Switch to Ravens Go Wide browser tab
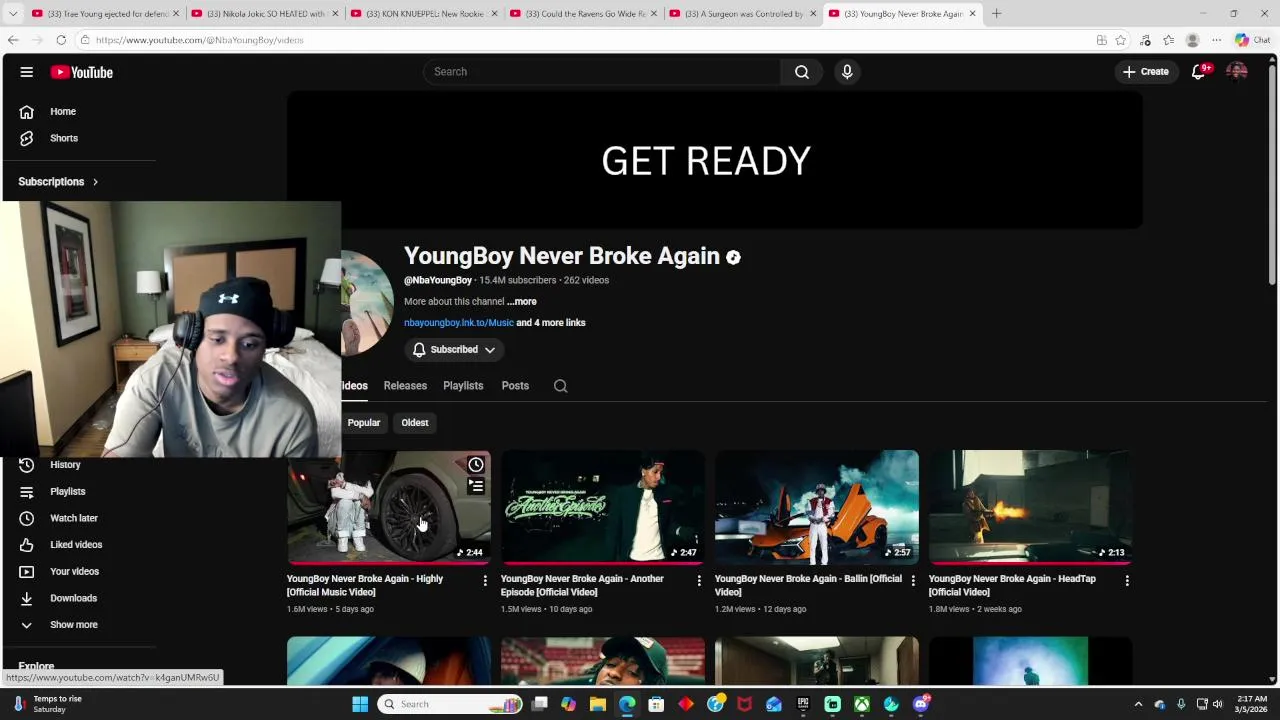The image size is (1280, 720). pos(585,14)
